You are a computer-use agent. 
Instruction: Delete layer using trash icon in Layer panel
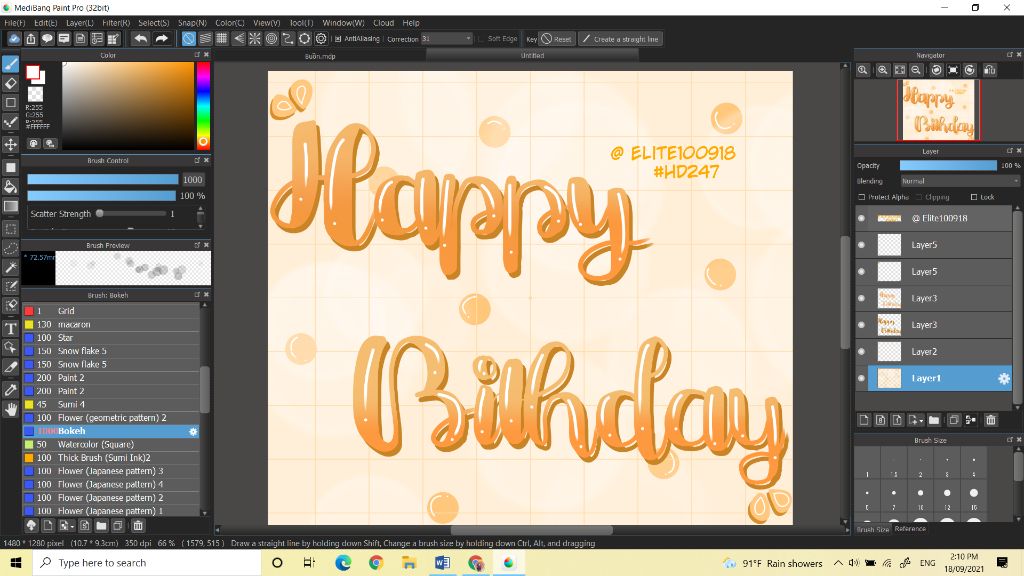991,420
